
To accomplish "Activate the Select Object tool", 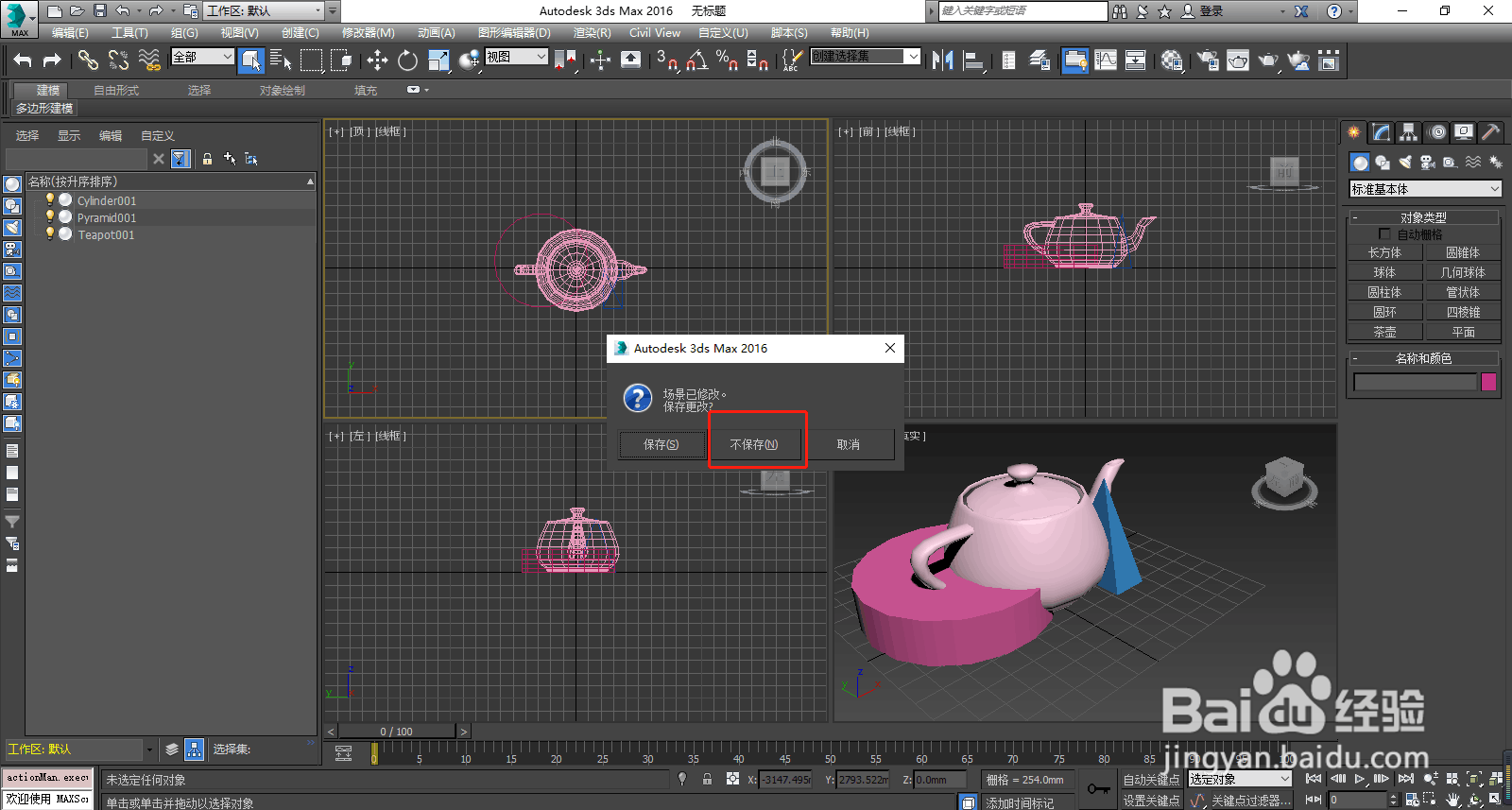I will point(250,60).
